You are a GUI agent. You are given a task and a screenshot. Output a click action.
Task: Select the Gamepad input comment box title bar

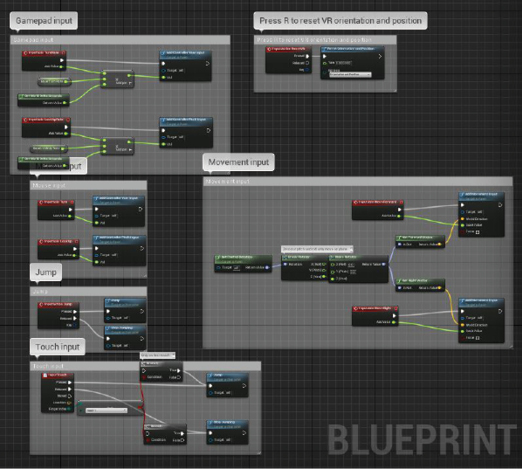click(120, 40)
